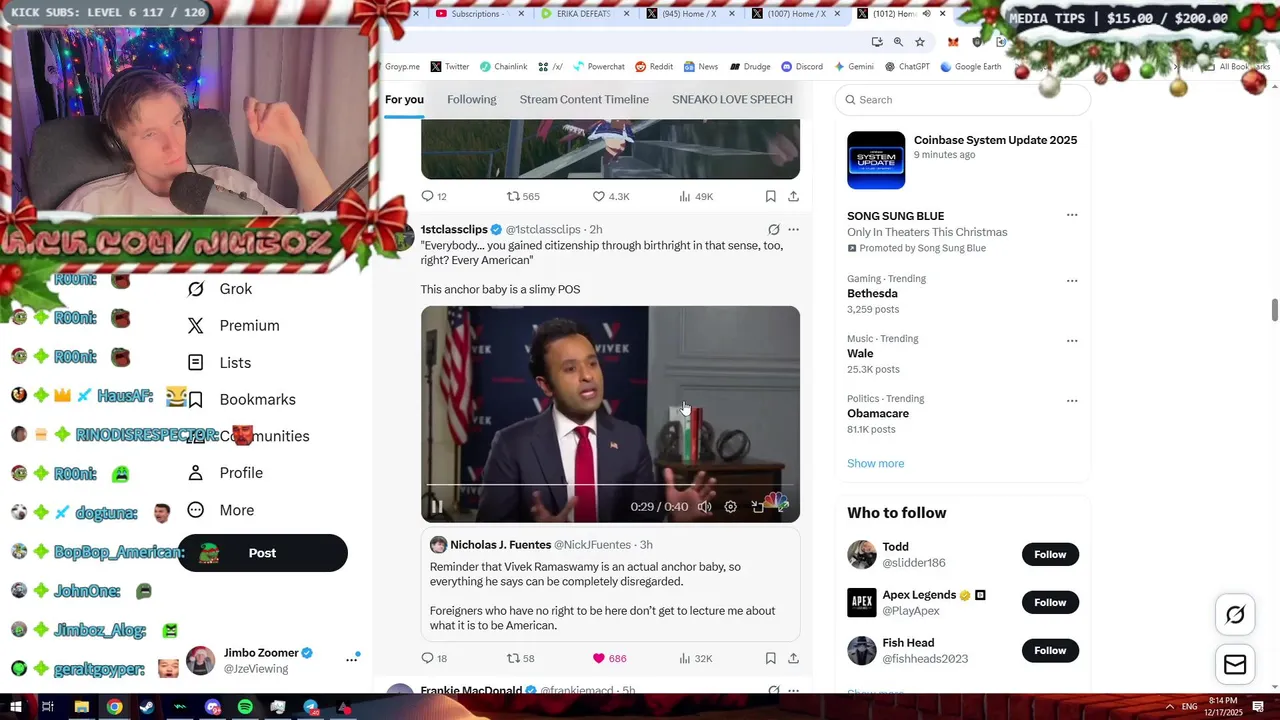
Task: Open quoted Nicholas J. Fuentes post
Action: 610,586
